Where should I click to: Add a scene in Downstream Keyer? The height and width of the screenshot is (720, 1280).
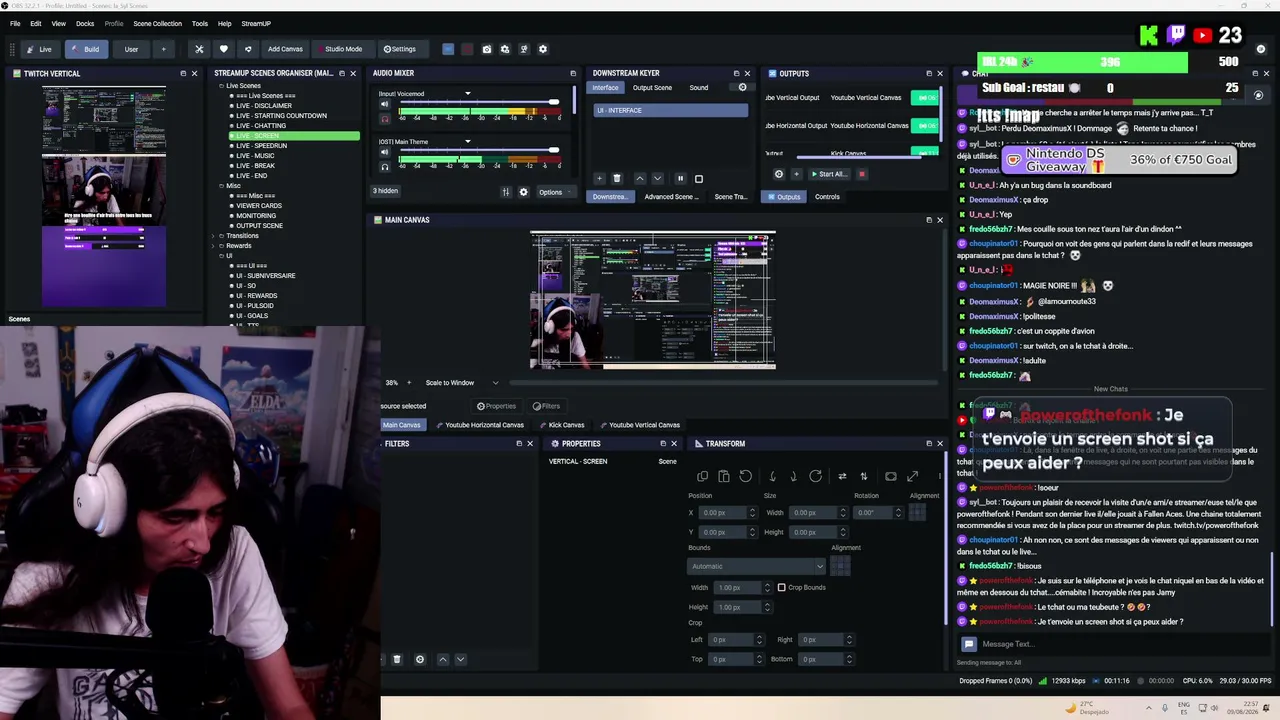(x=599, y=179)
